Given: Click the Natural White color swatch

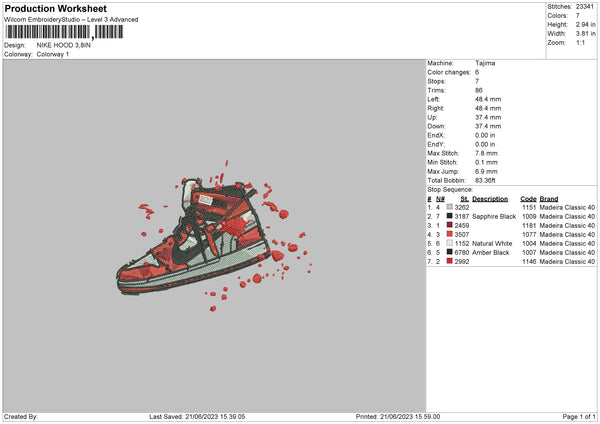Looking at the screenshot, I should 450,243.
